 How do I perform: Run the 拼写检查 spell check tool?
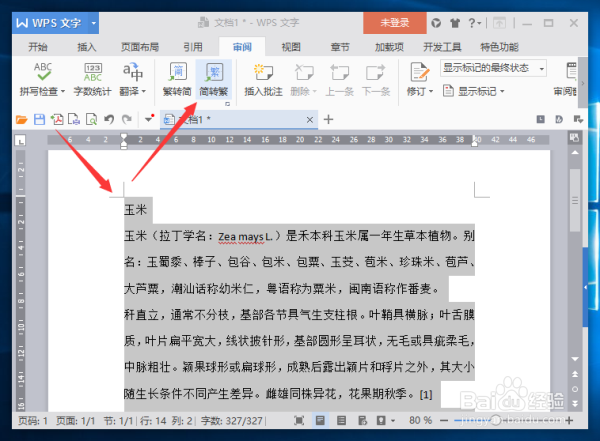click(x=42, y=79)
